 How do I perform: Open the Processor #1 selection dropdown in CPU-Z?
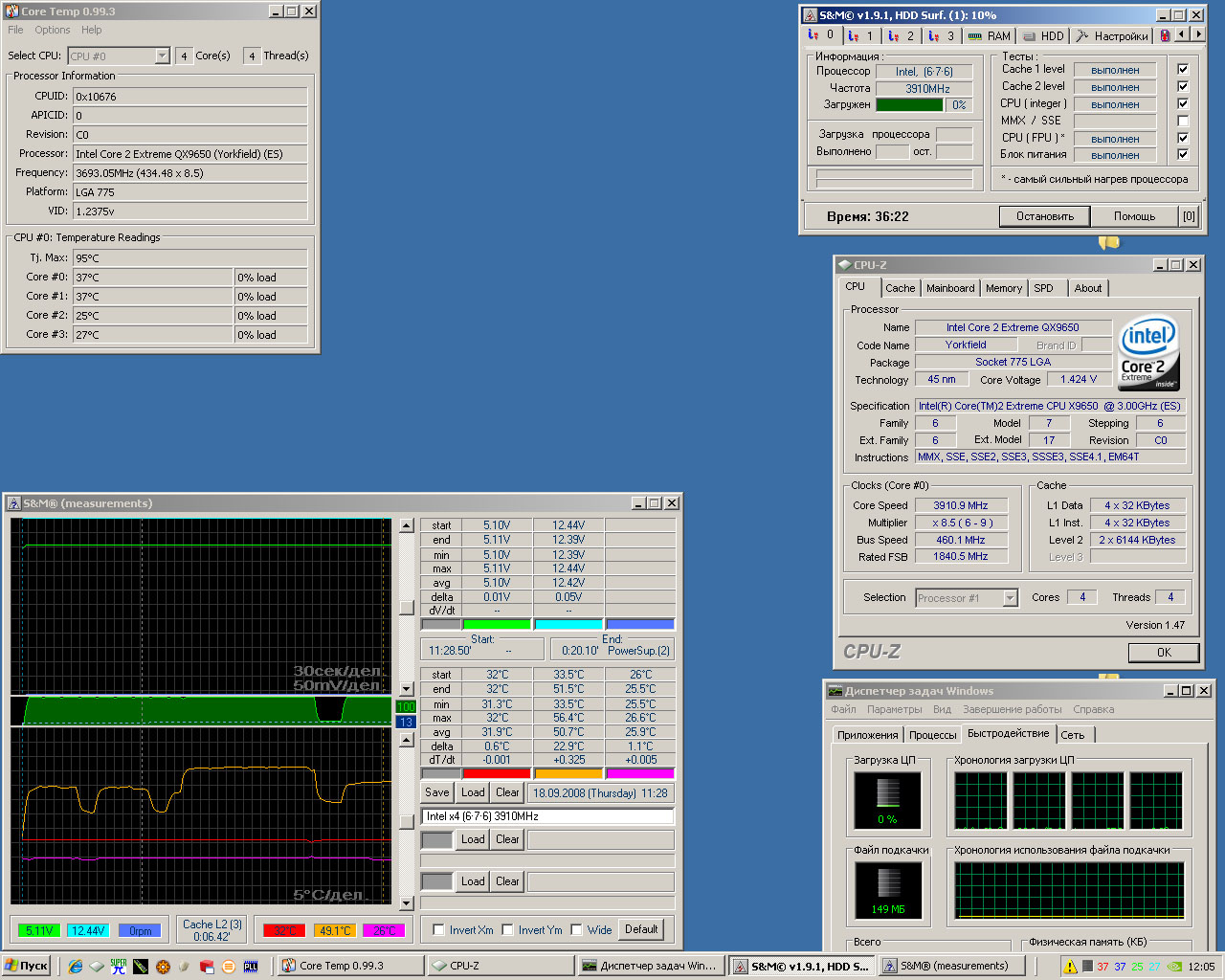(1010, 598)
